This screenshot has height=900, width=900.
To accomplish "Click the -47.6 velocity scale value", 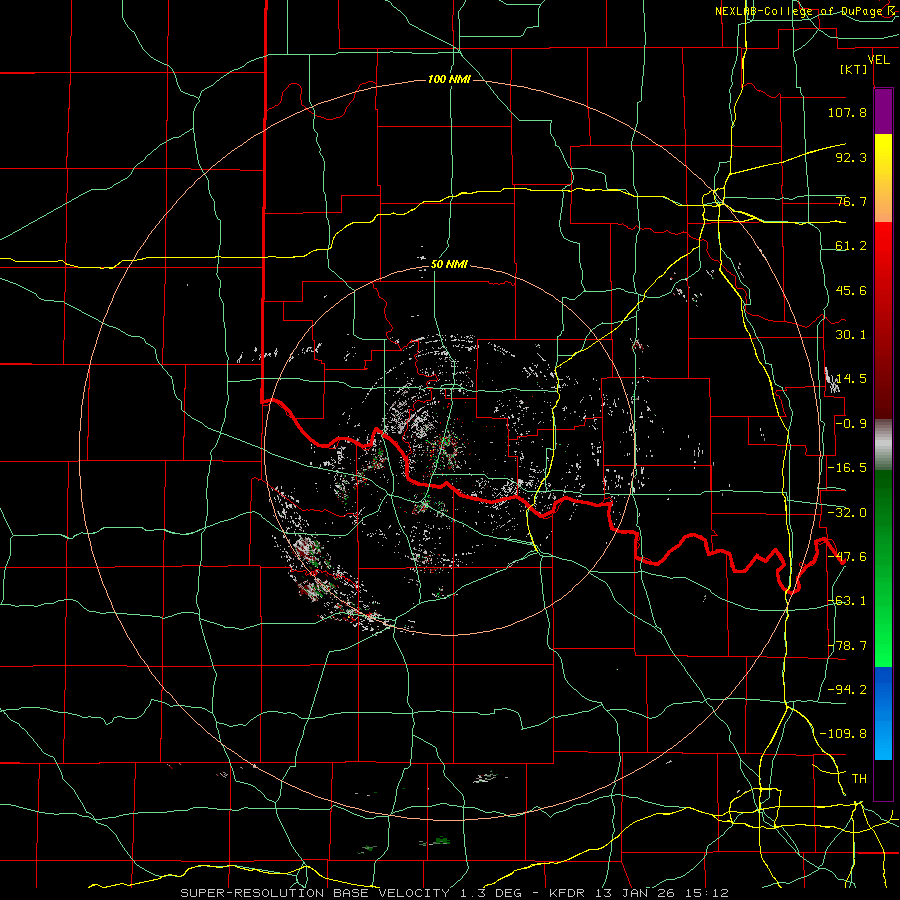I will point(847,557).
